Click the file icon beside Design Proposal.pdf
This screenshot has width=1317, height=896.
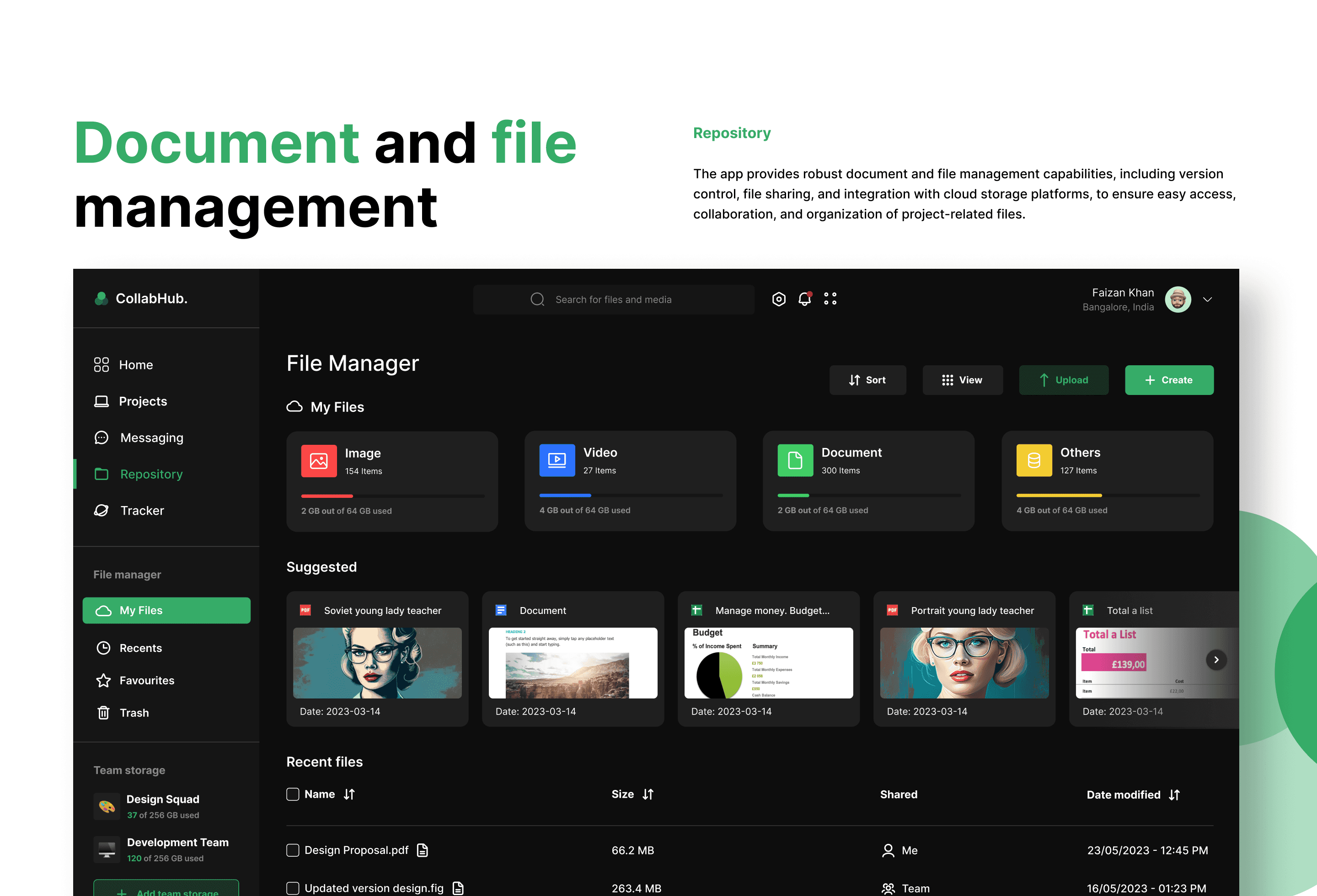423,850
